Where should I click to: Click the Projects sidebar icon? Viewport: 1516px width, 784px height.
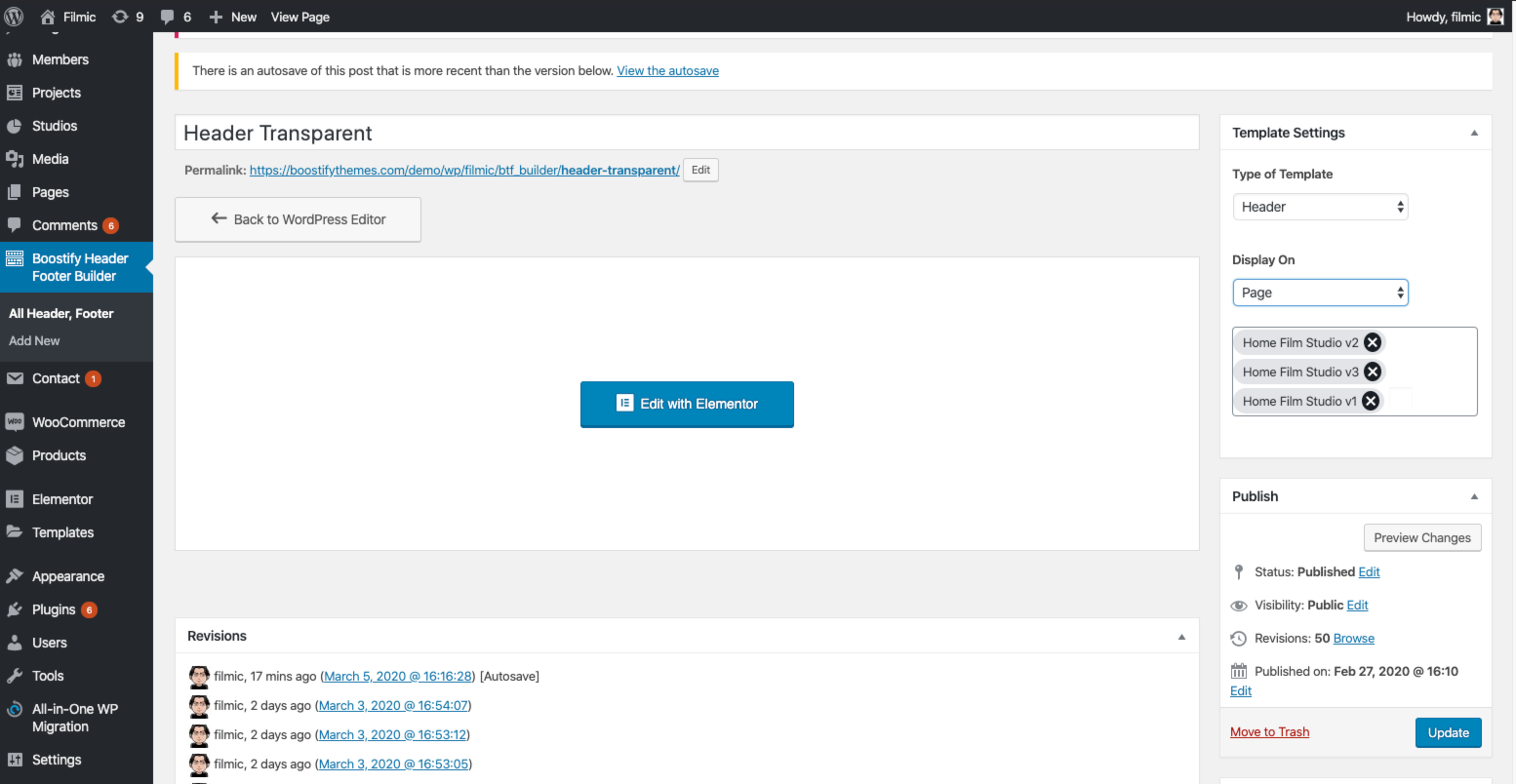[x=15, y=93]
